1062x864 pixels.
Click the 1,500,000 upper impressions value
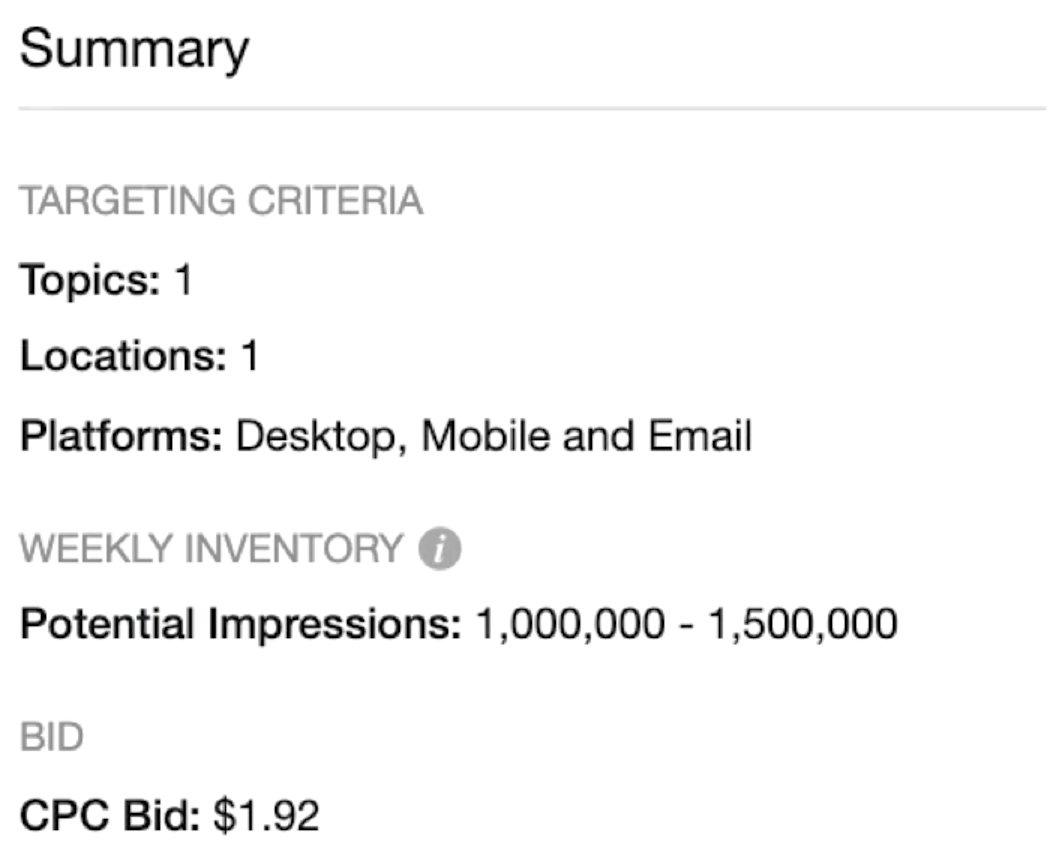pos(803,624)
